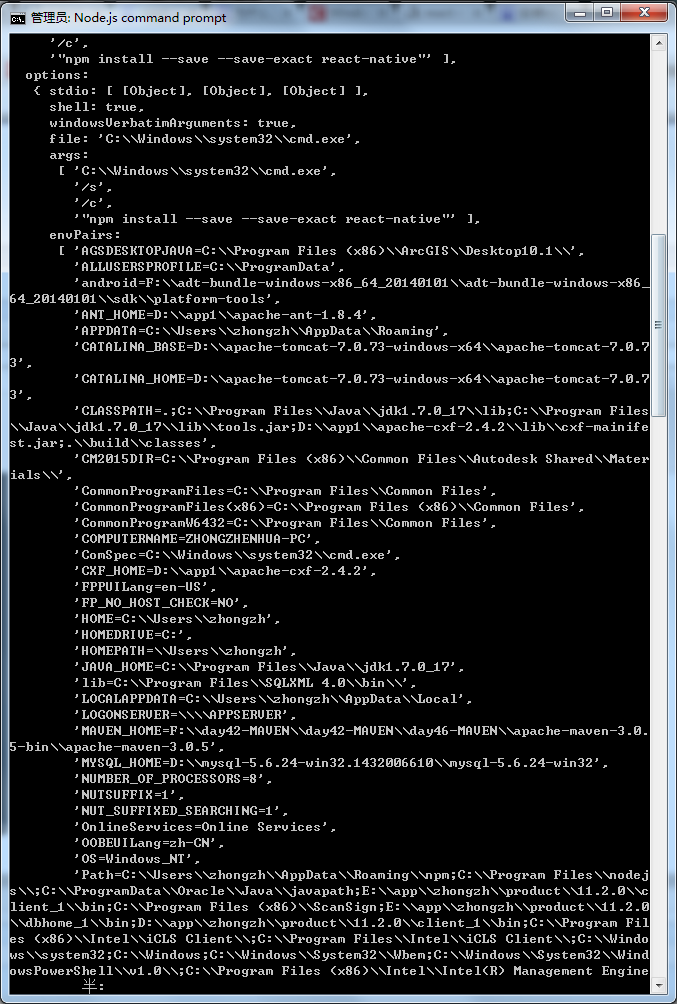Click the COMPUTERNAME=ZHONGZHENHUA-PC line
Viewport: 677px width, 1004px height.
tap(197, 538)
